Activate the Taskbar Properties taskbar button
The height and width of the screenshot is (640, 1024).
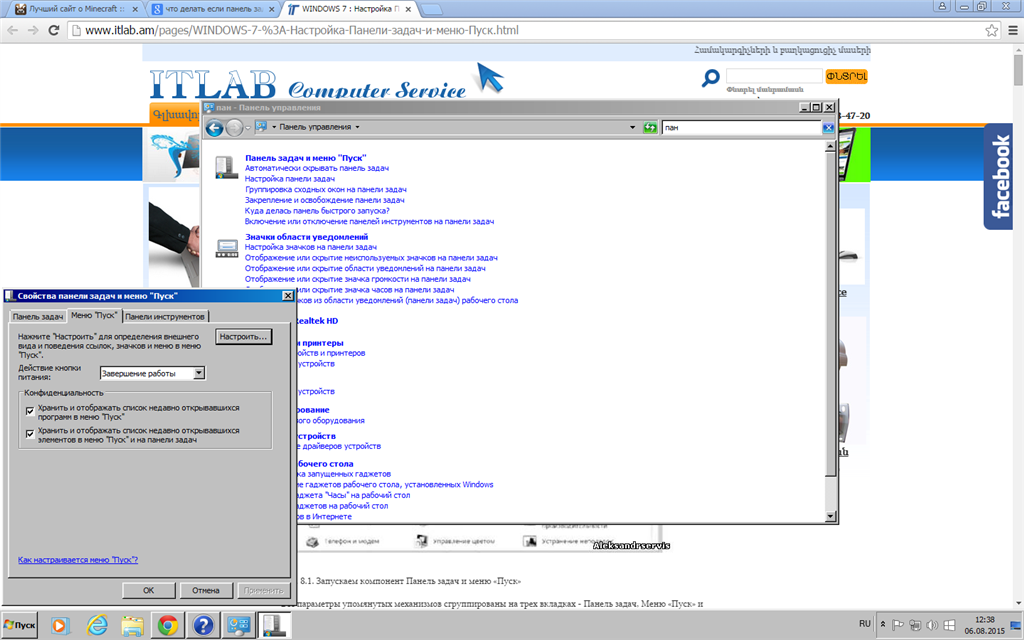click(x=274, y=626)
